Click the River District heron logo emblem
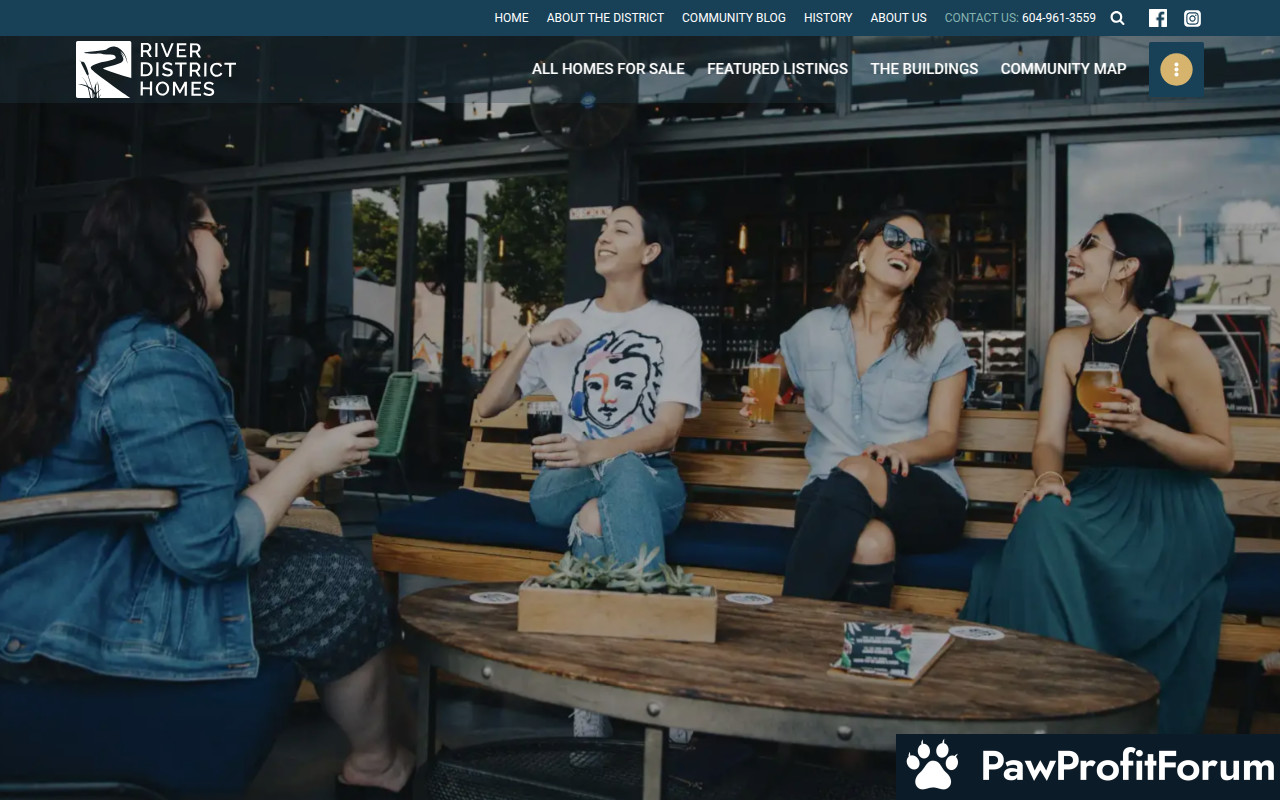The width and height of the screenshot is (1280, 800). click(x=103, y=69)
